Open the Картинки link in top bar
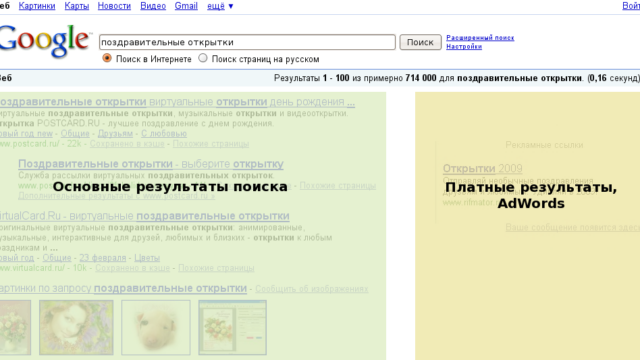This screenshot has height=360, width=640. tap(37, 6)
